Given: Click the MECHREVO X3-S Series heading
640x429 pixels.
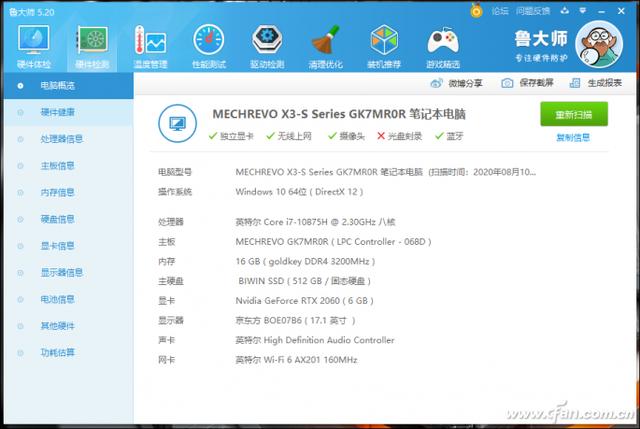Looking at the screenshot, I should (x=339, y=114).
